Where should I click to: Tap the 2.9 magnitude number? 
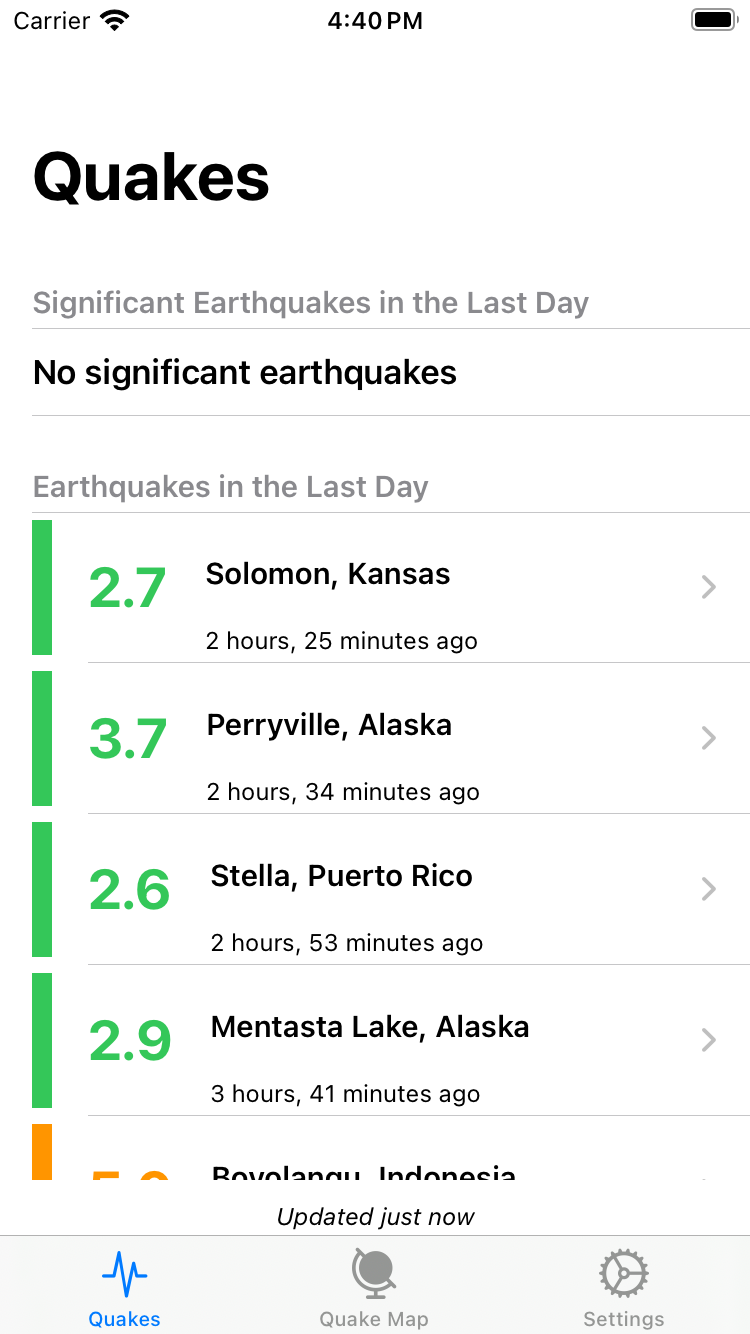point(130,1041)
